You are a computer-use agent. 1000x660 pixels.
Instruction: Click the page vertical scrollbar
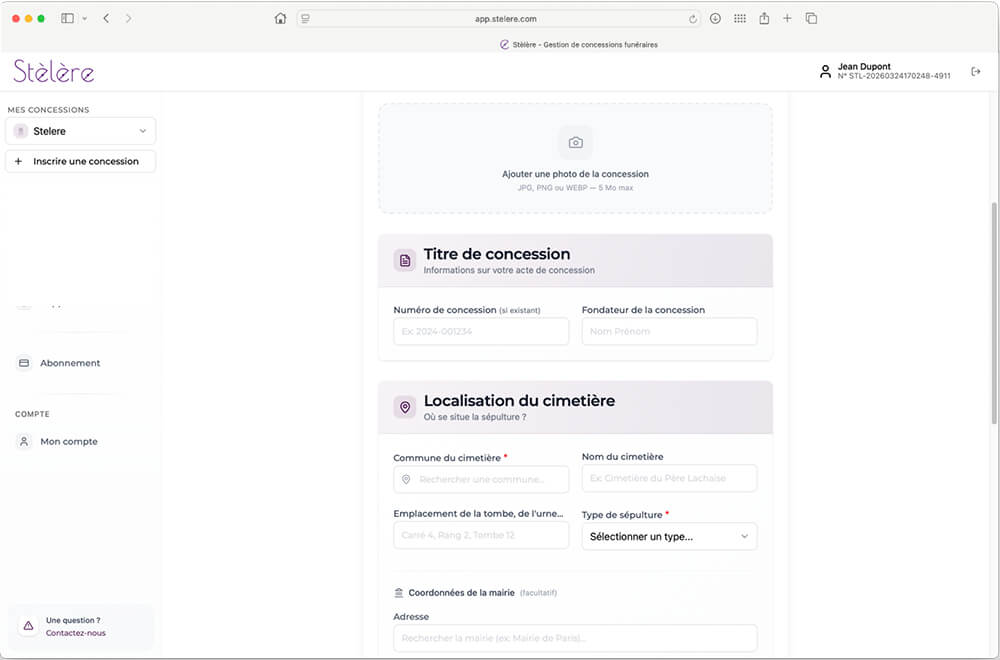point(994,312)
